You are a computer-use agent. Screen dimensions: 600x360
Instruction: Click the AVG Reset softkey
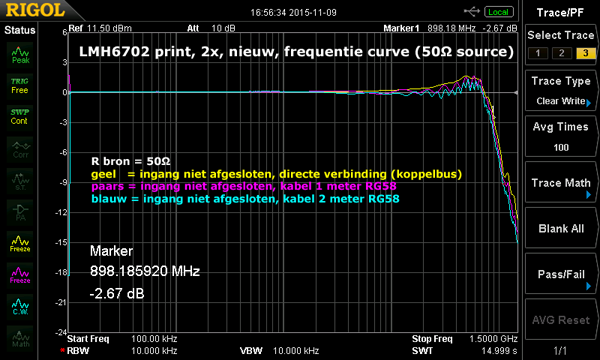point(561,320)
